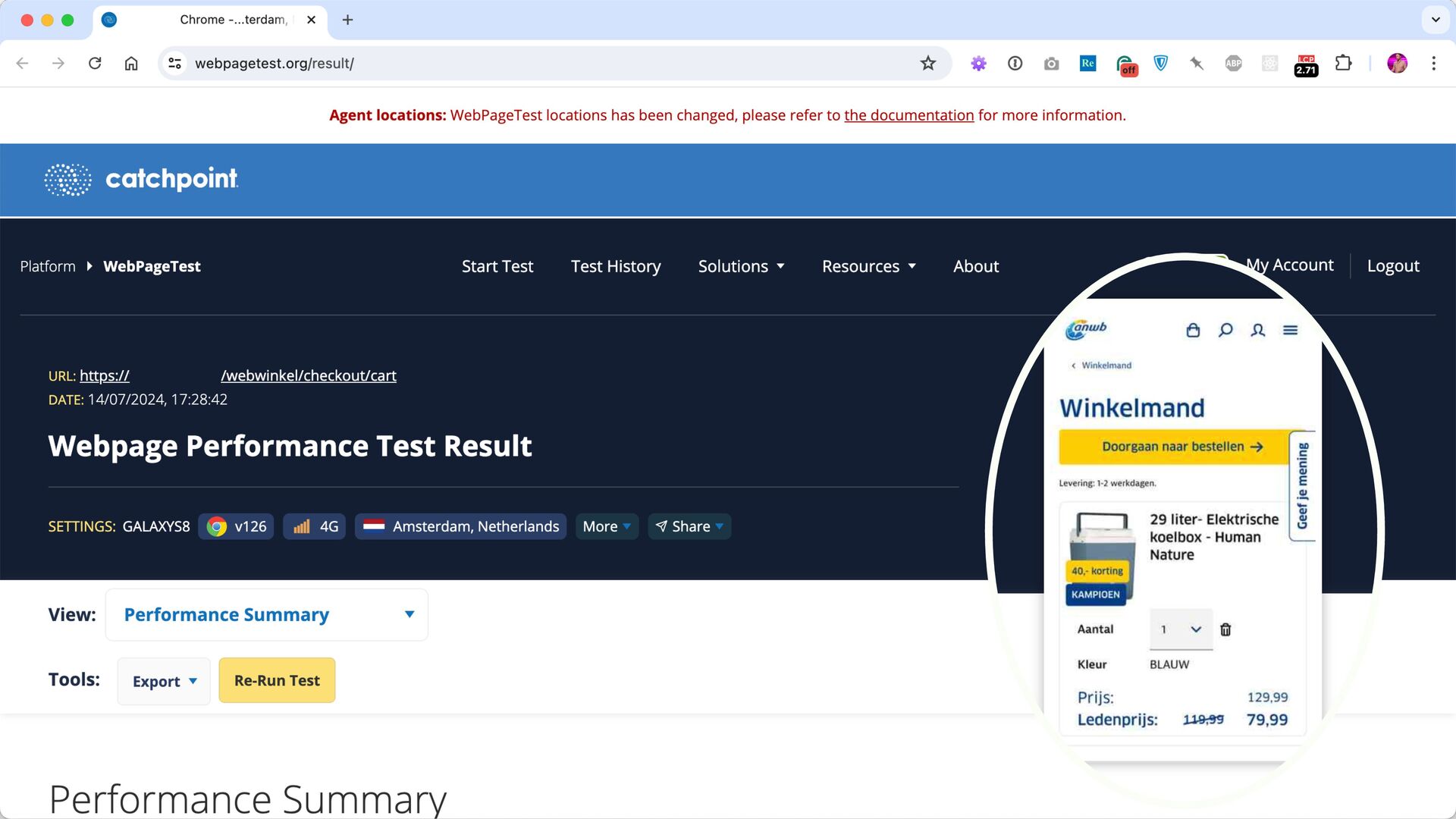Reload the current page

point(95,63)
